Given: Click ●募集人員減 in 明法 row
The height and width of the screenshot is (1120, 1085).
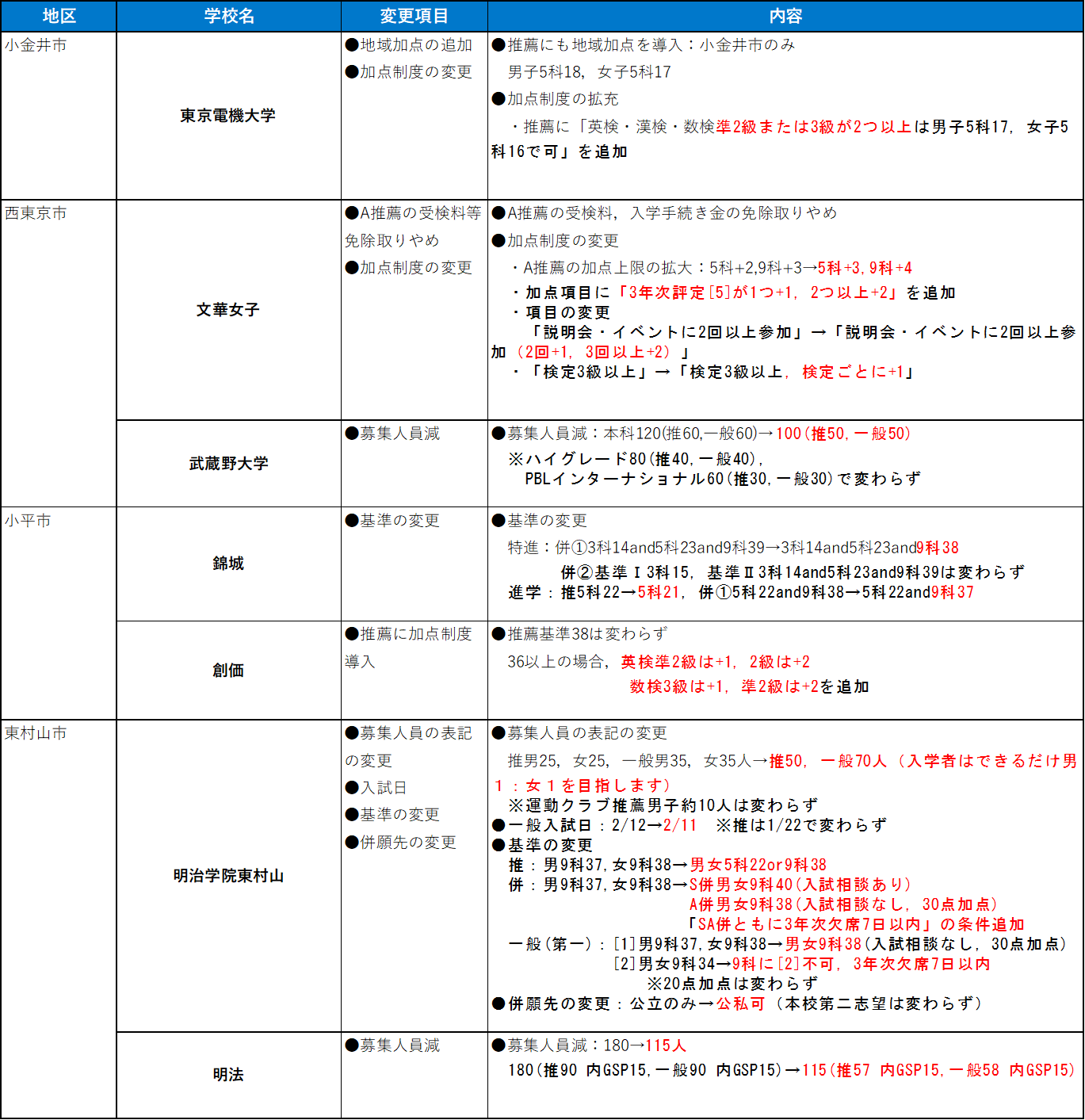Looking at the screenshot, I should coord(392,1045).
